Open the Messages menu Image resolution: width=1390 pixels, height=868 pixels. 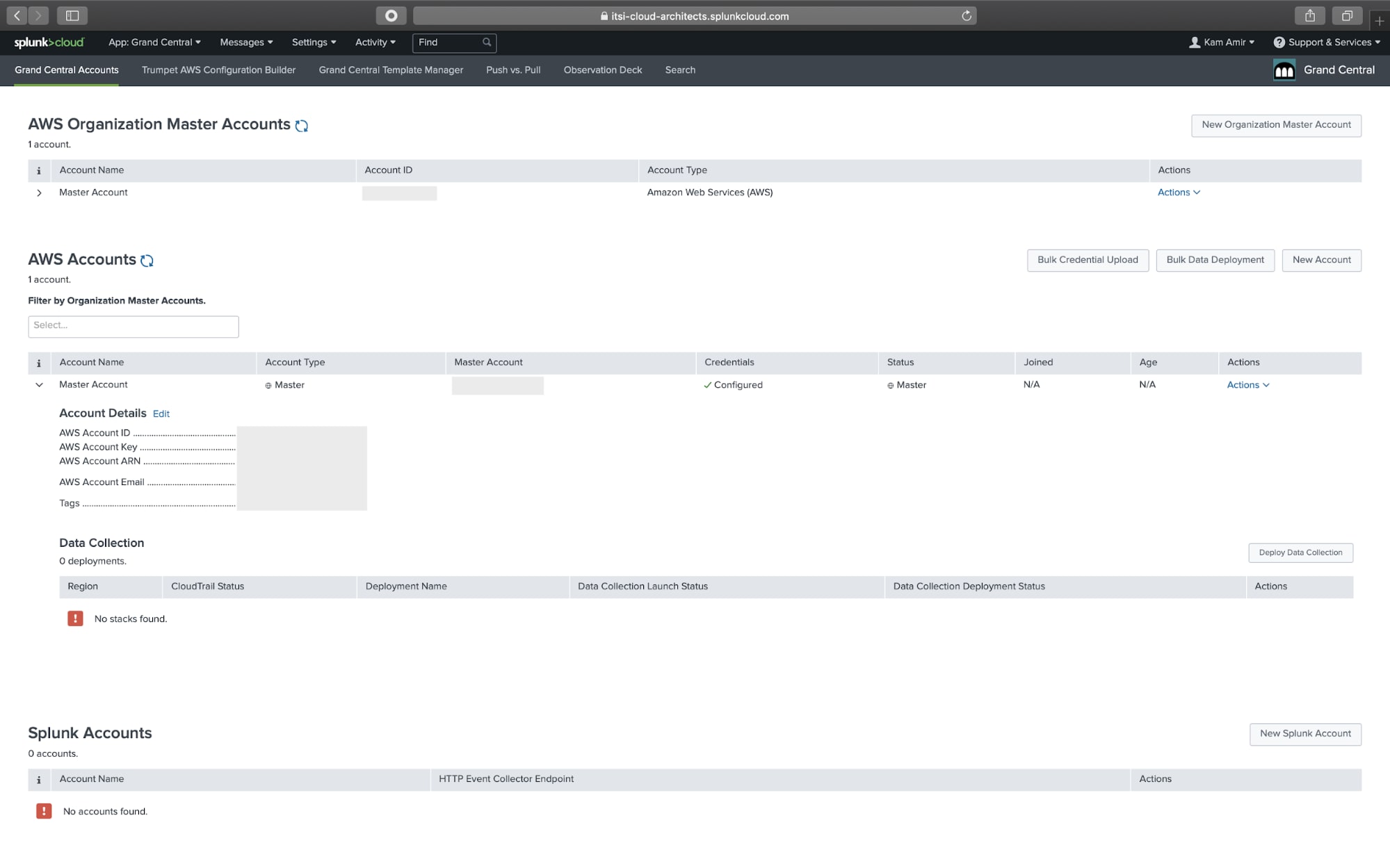click(246, 42)
